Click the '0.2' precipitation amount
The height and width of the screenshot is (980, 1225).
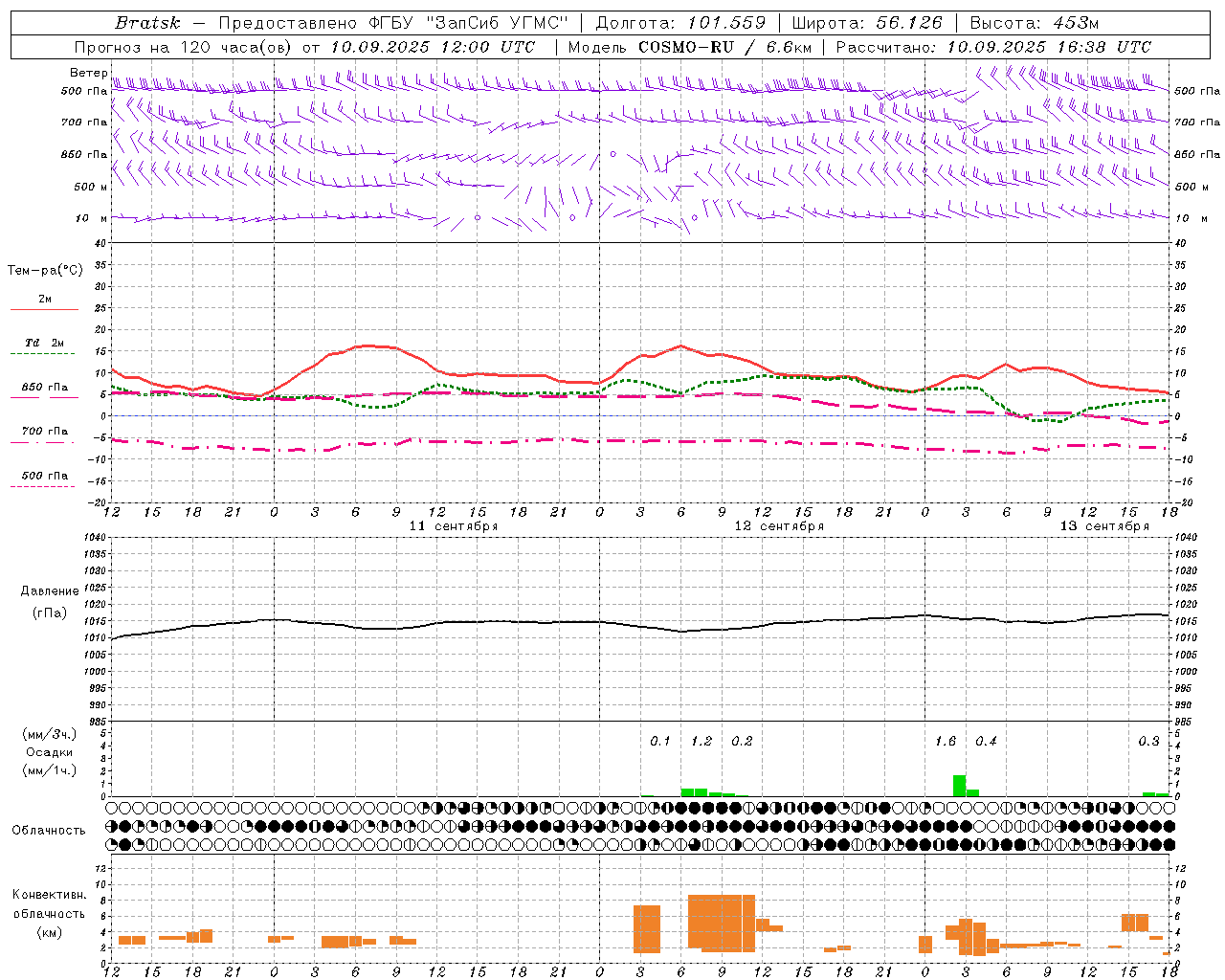(742, 742)
